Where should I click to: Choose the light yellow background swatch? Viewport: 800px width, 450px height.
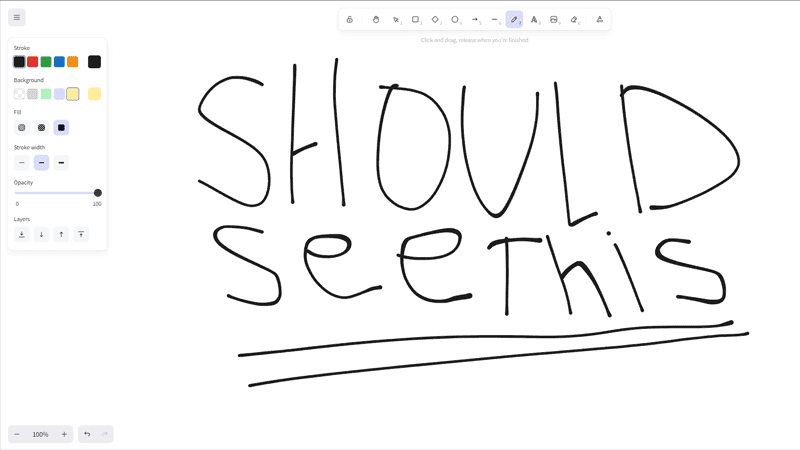73,94
